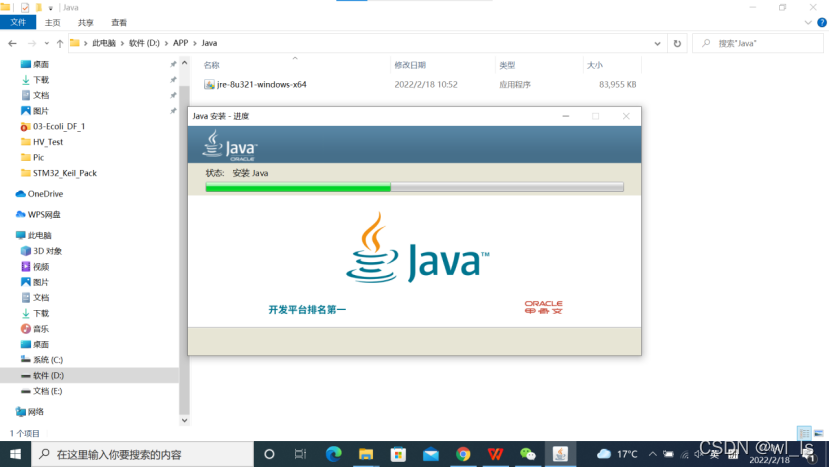Sort files by 类型 column
The image size is (830, 467).
[507, 65]
